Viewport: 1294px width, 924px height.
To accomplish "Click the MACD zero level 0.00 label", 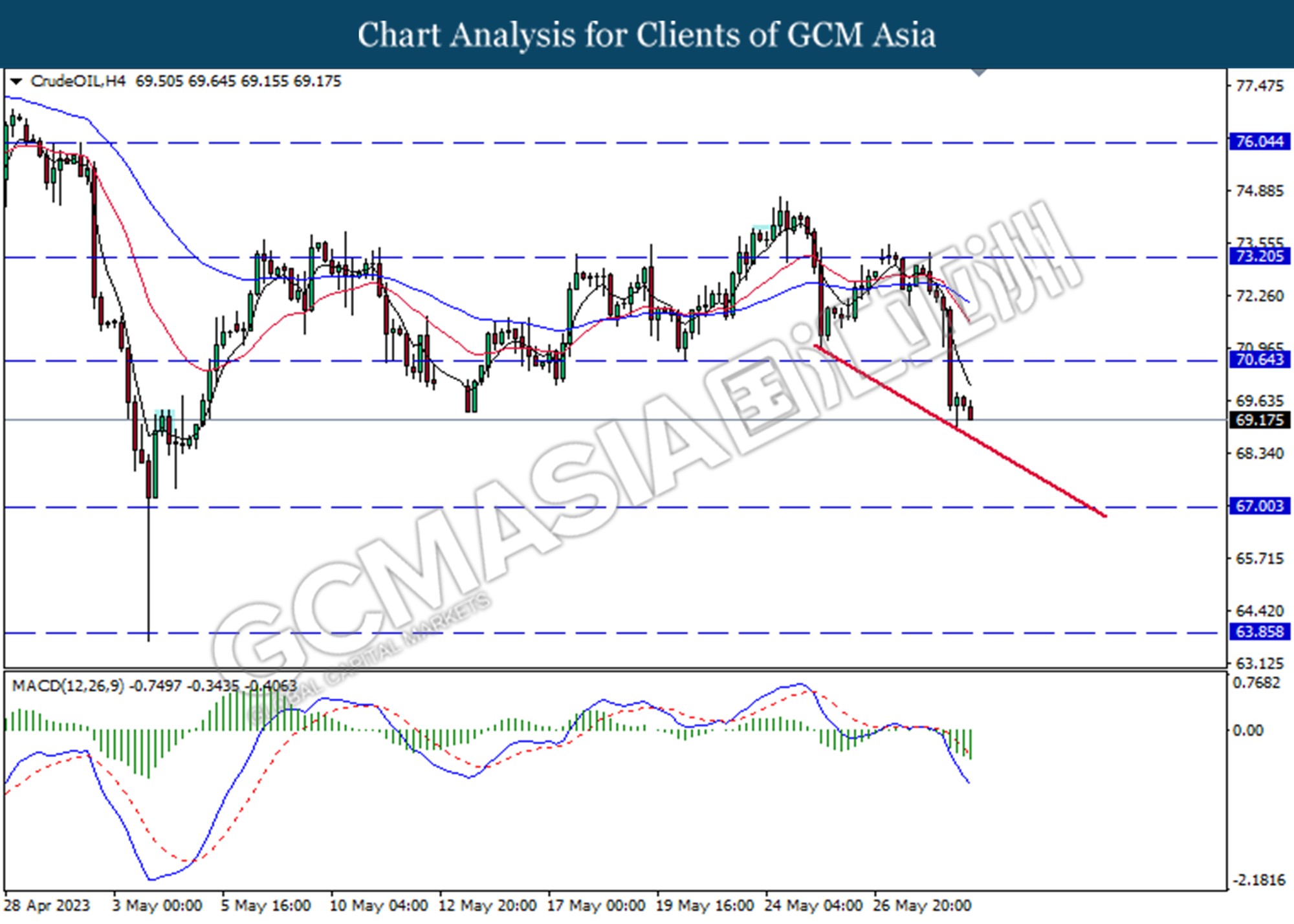I will tap(1248, 731).
